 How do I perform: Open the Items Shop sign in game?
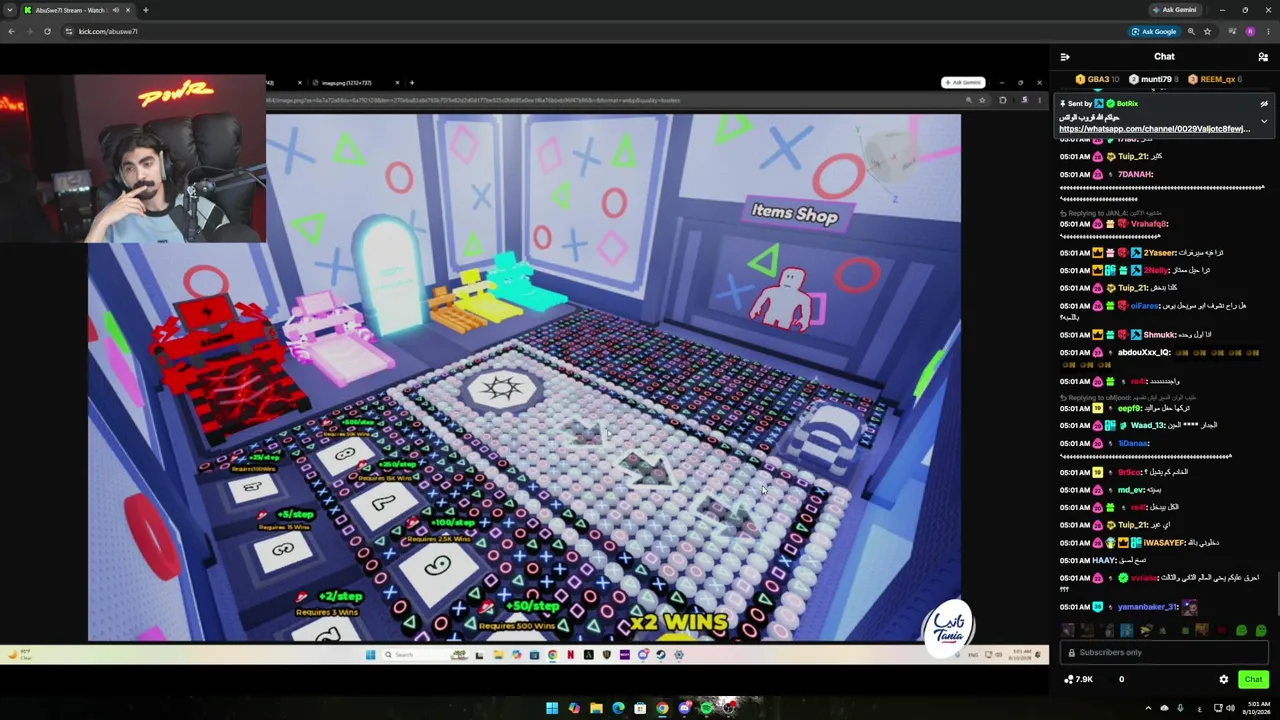[795, 212]
